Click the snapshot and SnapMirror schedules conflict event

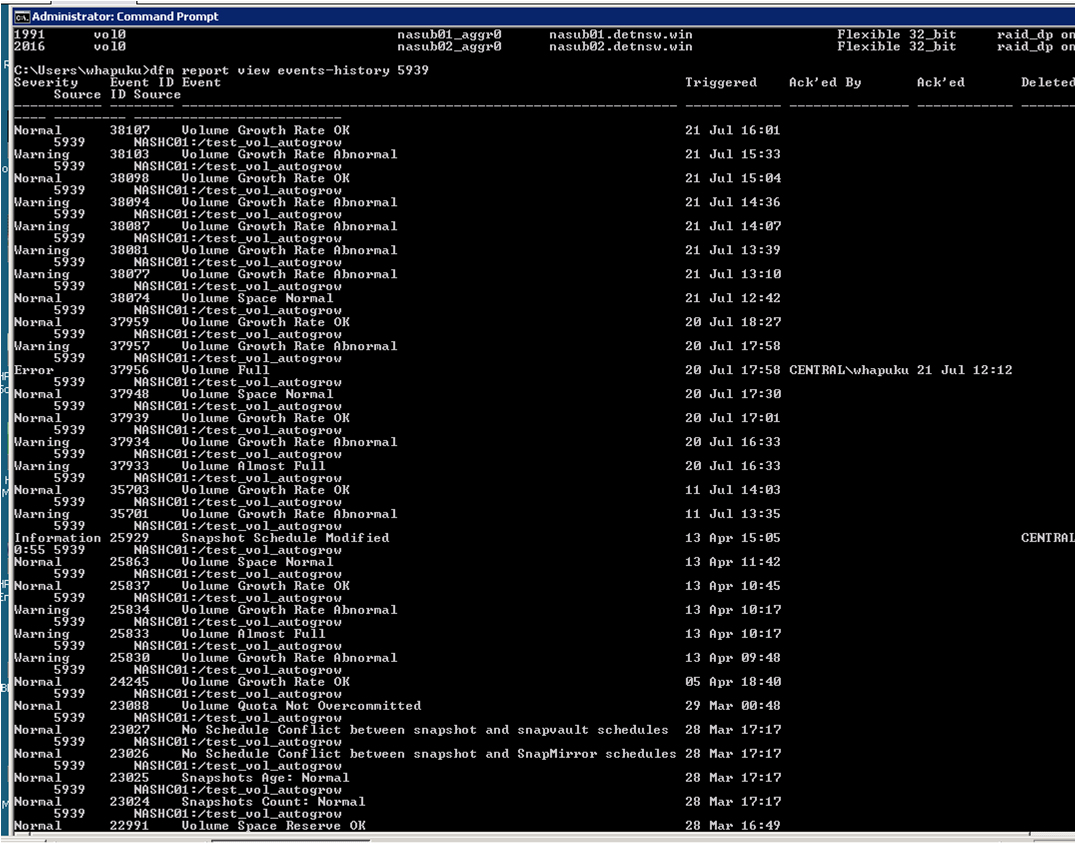(428, 754)
